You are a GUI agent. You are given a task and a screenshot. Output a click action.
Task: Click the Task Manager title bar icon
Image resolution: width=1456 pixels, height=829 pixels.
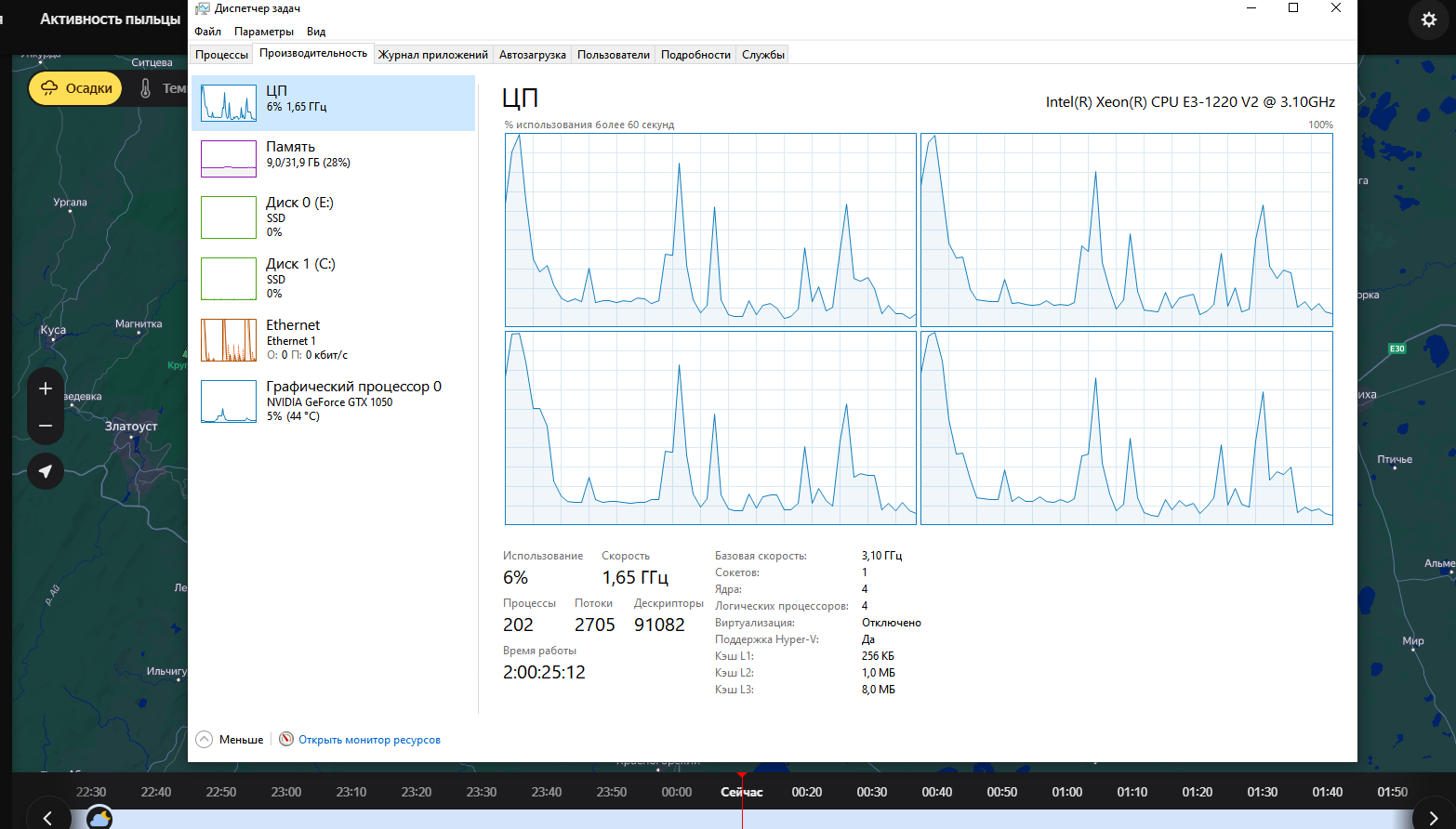(x=203, y=8)
